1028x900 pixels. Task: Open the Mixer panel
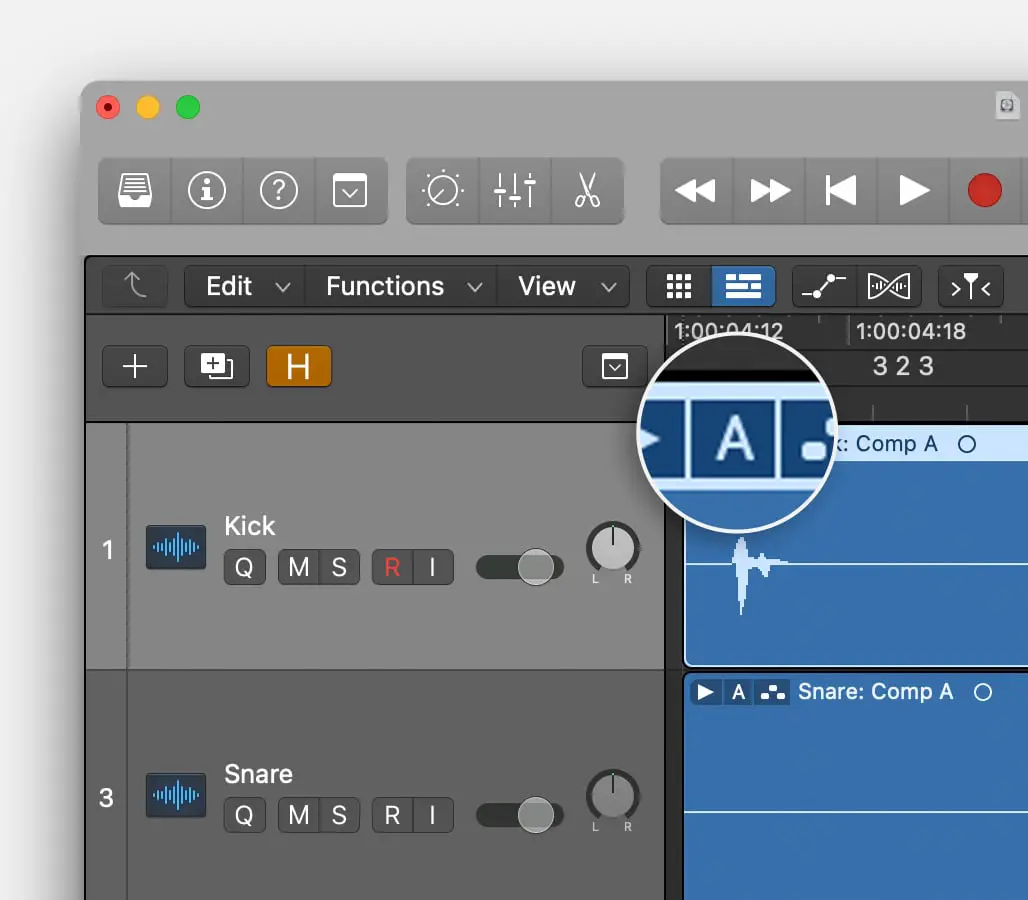[515, 190]
